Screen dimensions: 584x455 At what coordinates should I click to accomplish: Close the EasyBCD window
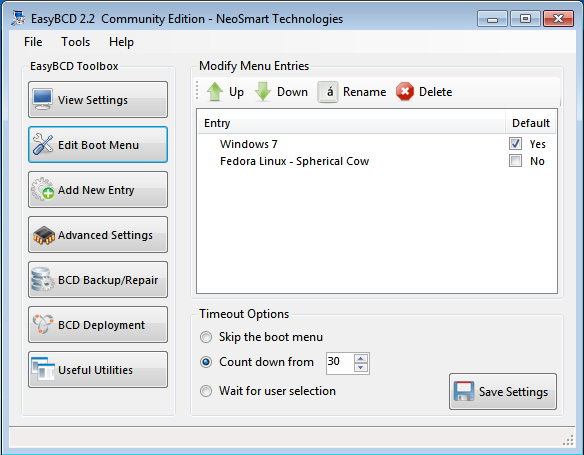(558, 19)
